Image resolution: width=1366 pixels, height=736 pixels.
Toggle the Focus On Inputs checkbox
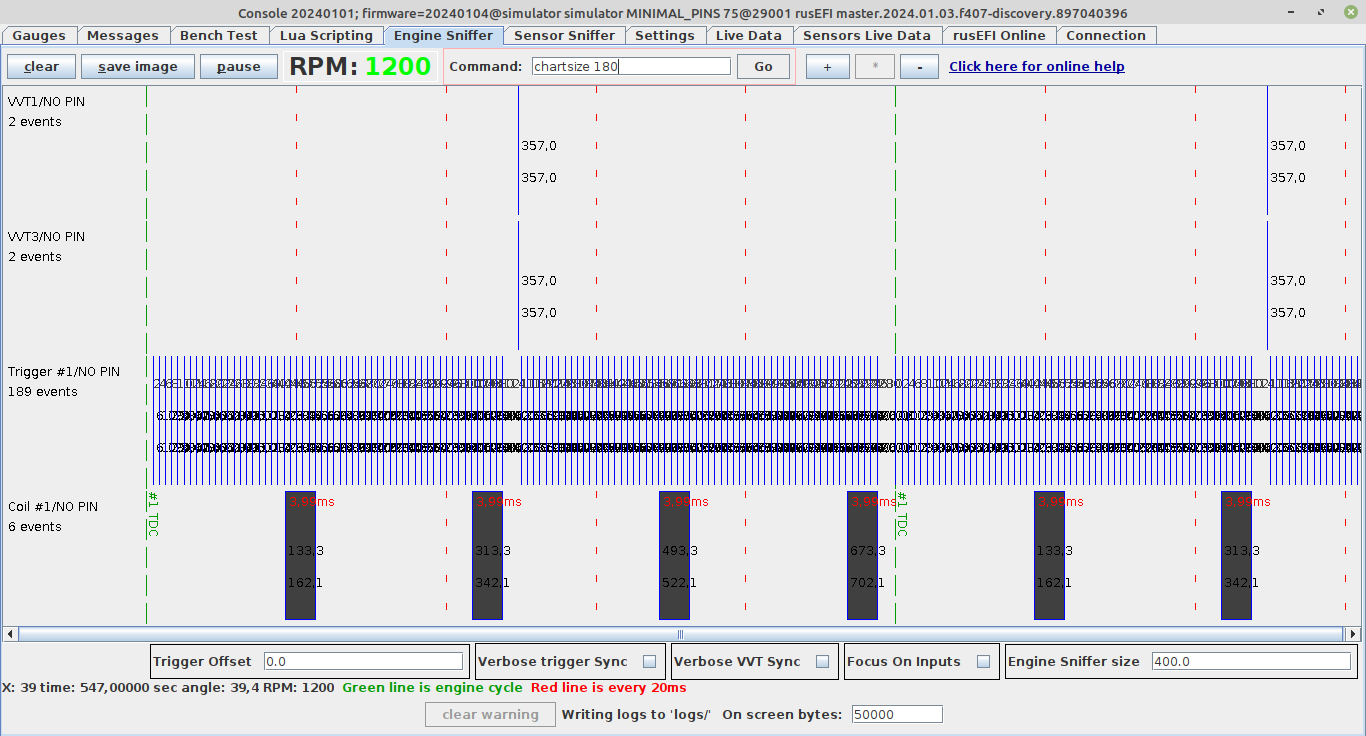pyautogui.click(x=984, y=662)
